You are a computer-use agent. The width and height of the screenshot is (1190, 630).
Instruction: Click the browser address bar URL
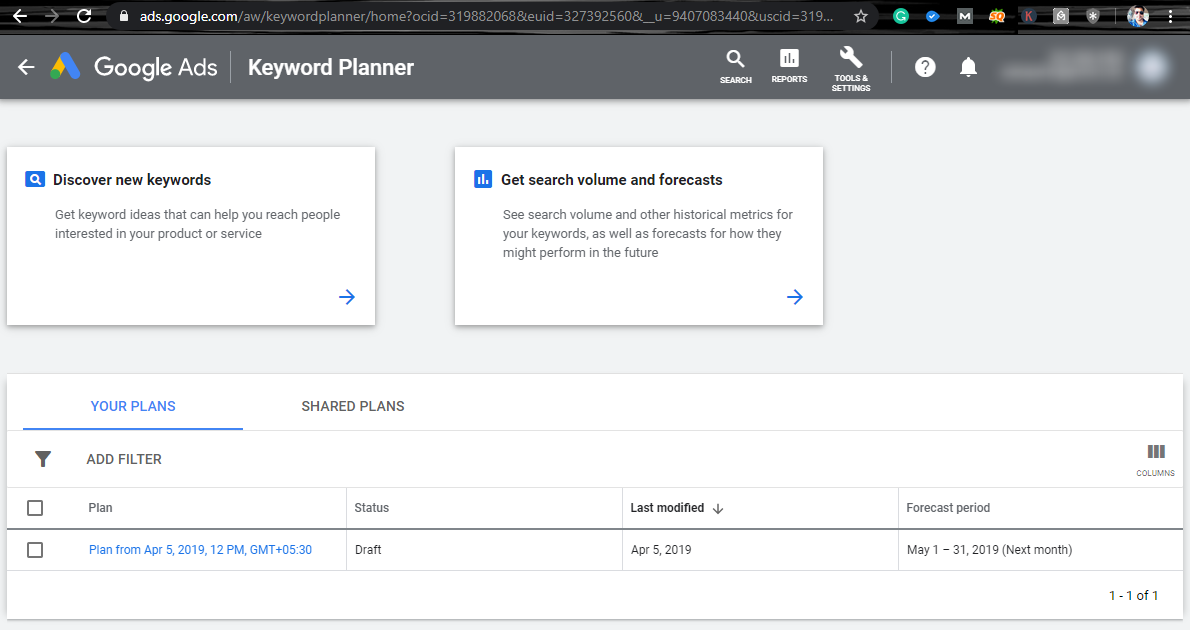(486, 16)
